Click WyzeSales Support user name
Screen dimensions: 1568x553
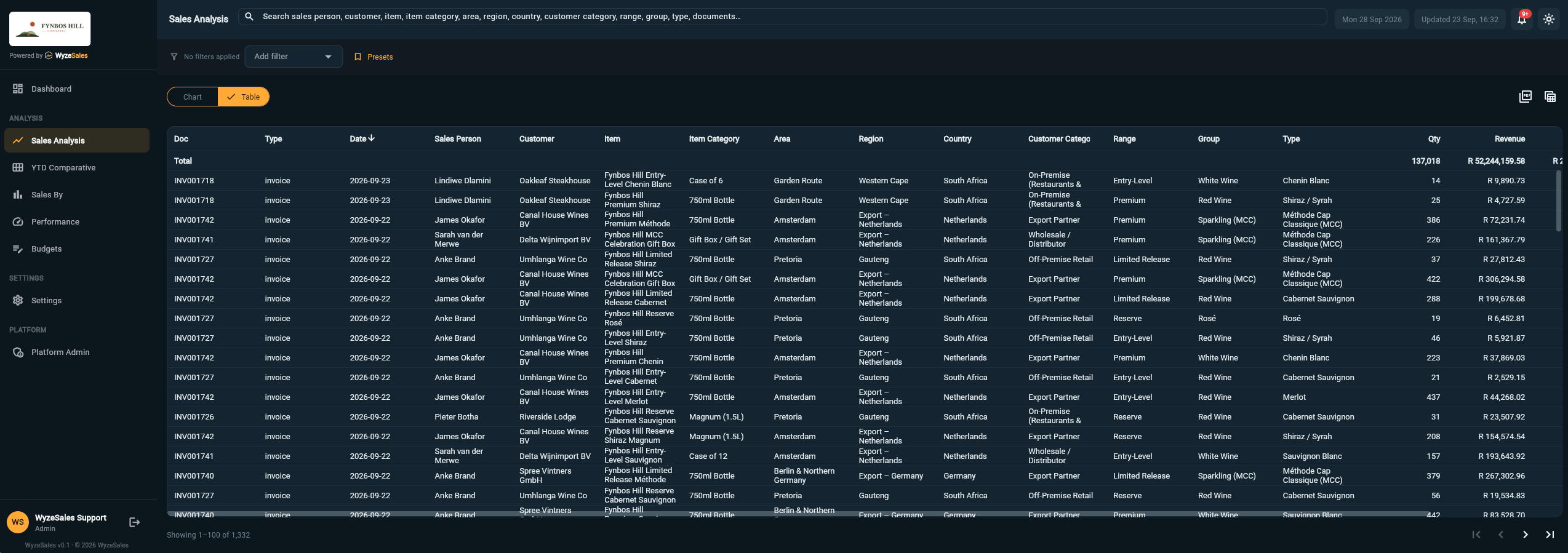coord(71,518)
